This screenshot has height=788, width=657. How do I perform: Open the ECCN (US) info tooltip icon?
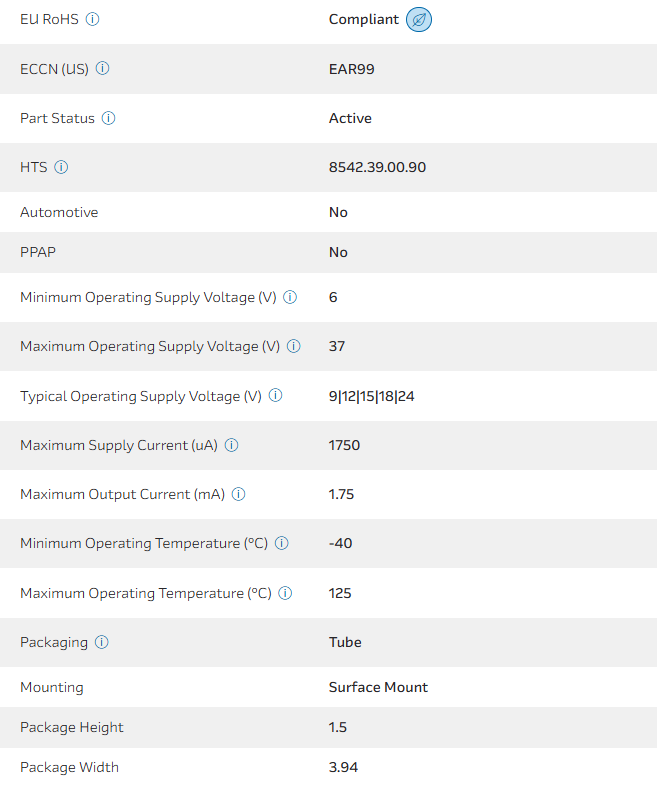click(x=102, y=69)
